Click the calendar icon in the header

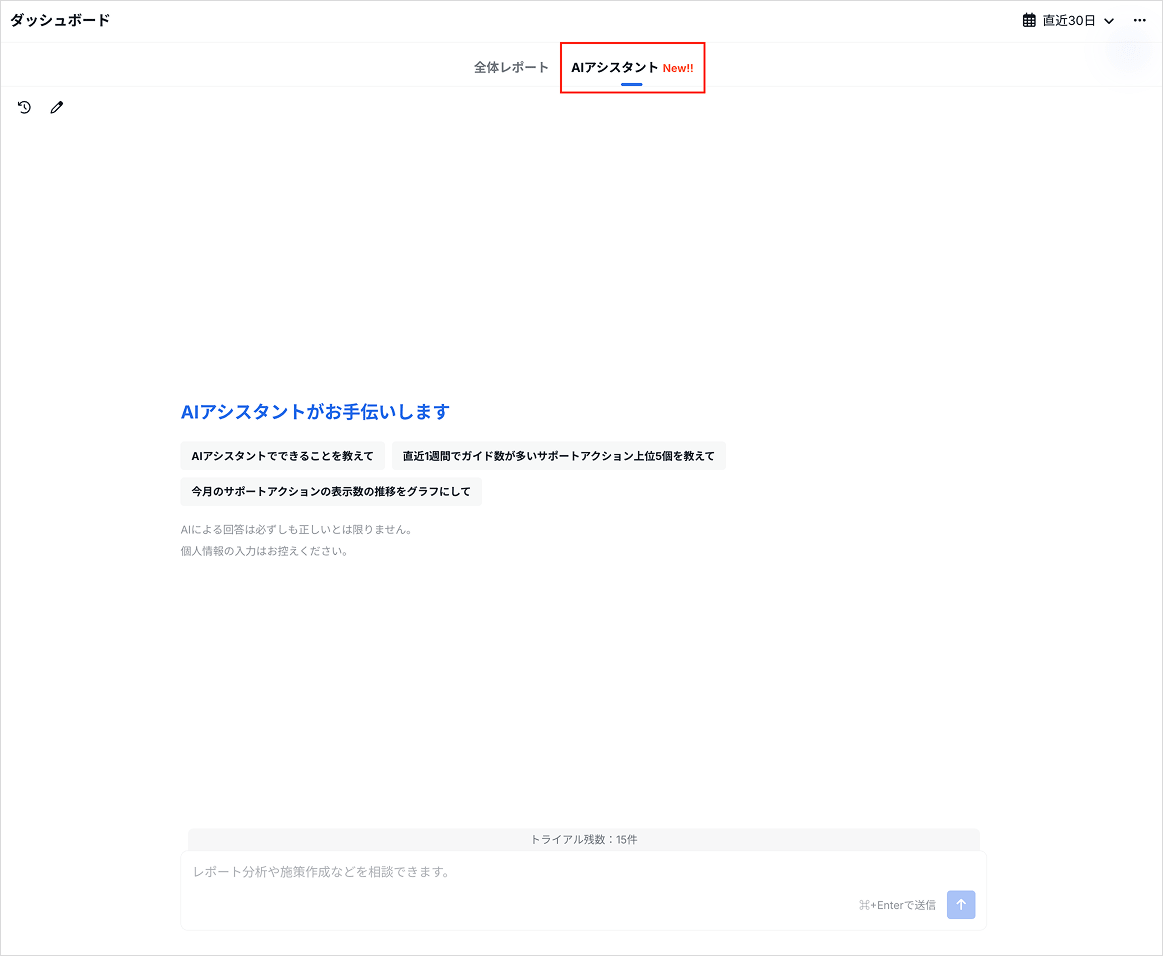[1029, 21]
